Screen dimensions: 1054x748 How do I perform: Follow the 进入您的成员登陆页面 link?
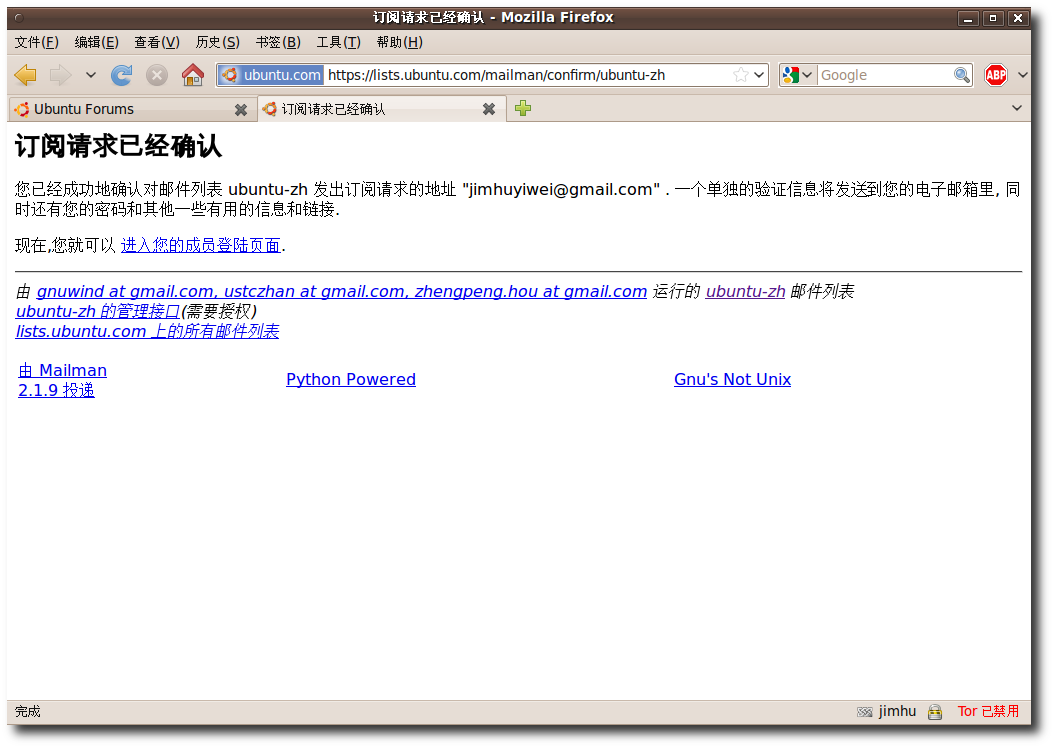[x=200, y=245]
